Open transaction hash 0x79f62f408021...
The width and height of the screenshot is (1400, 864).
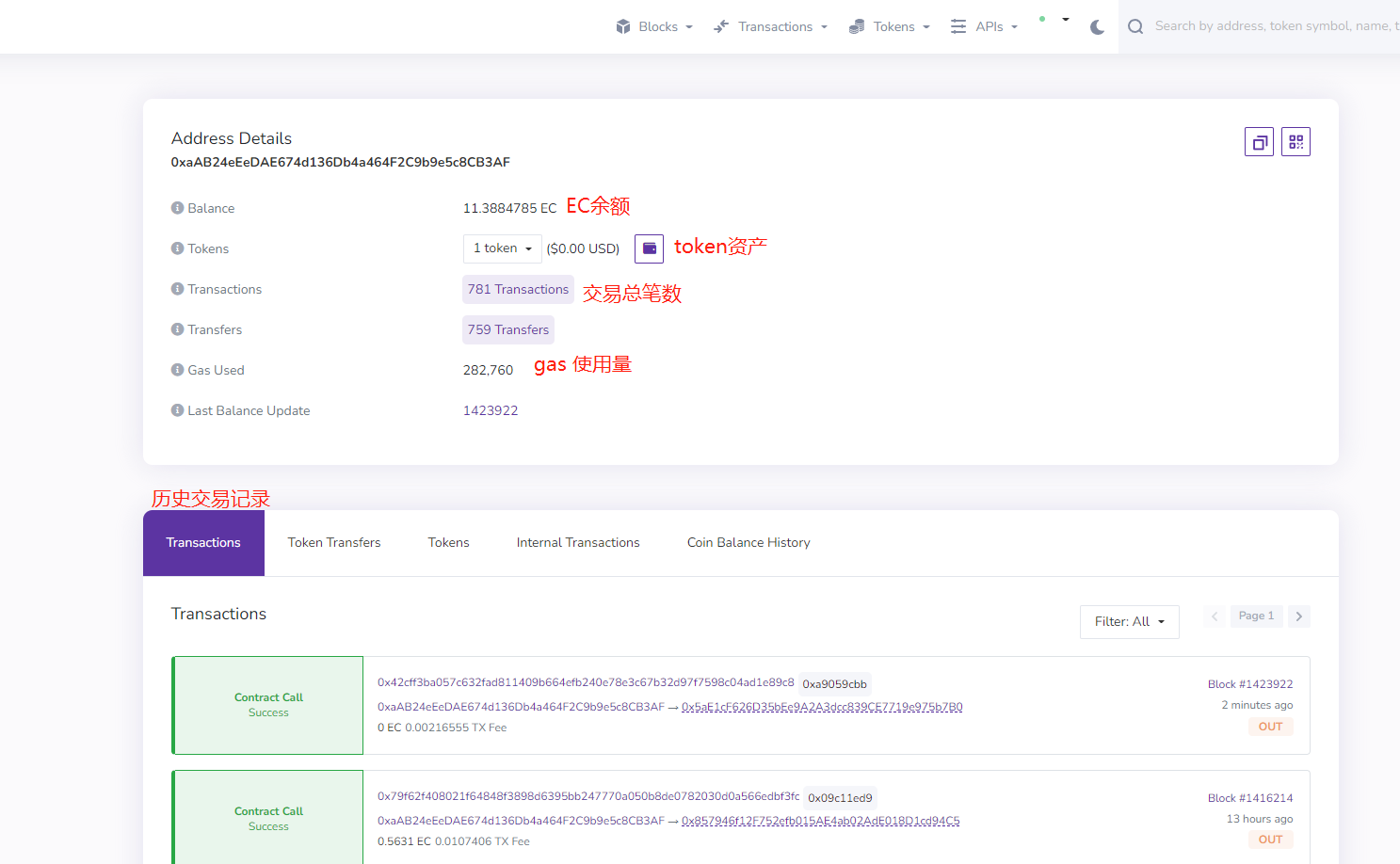click(x=588, y=796)
